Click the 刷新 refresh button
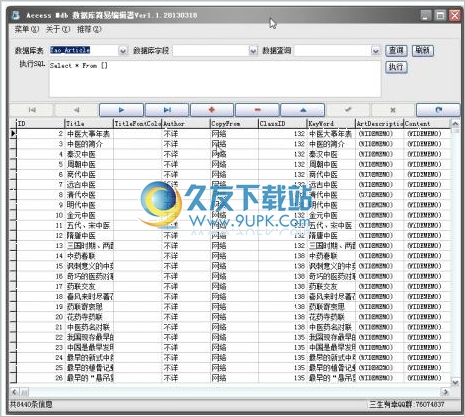The height and width of the screenshot is (417, 465). pos(423,51)
